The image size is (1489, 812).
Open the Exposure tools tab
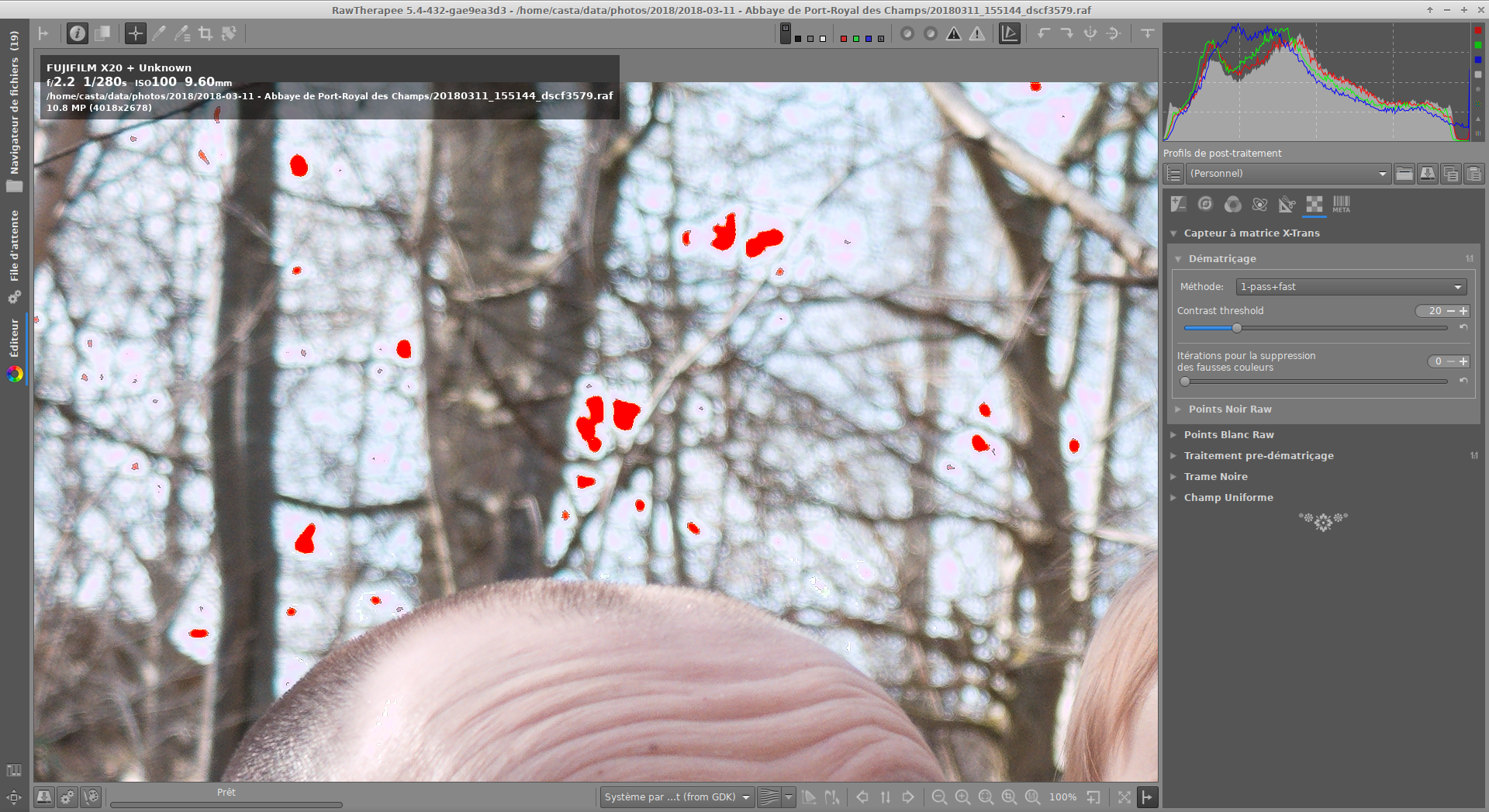click(1178, 204)
